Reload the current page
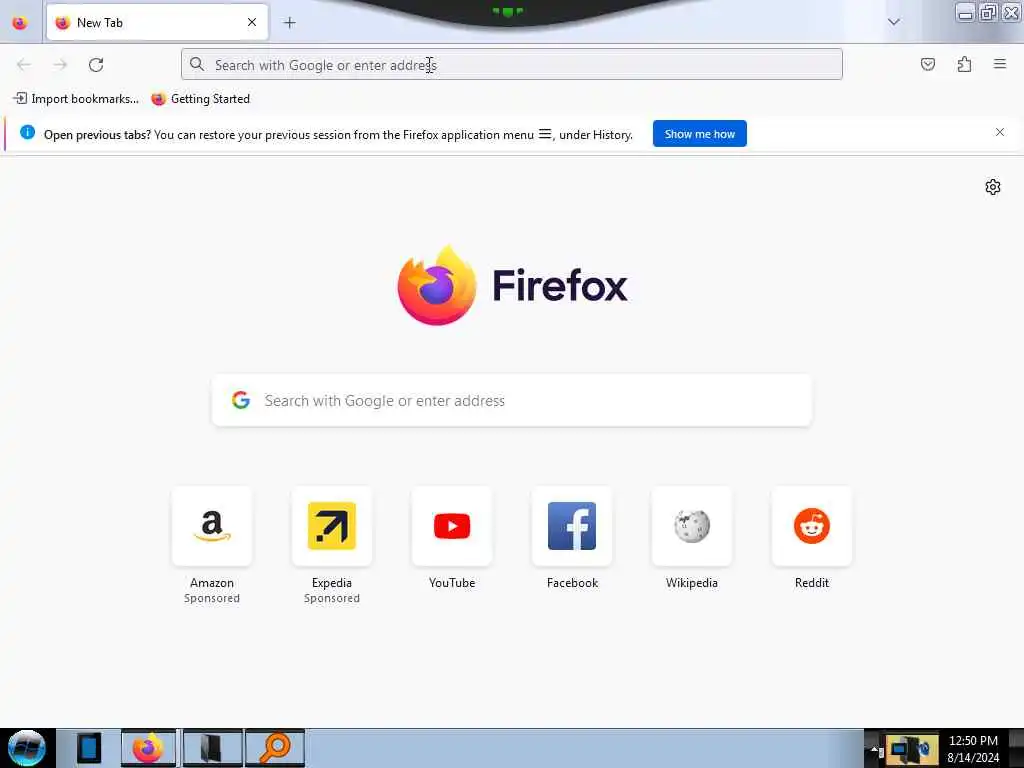This screenshot has width=1024, height=768. (x=96, y=65)
